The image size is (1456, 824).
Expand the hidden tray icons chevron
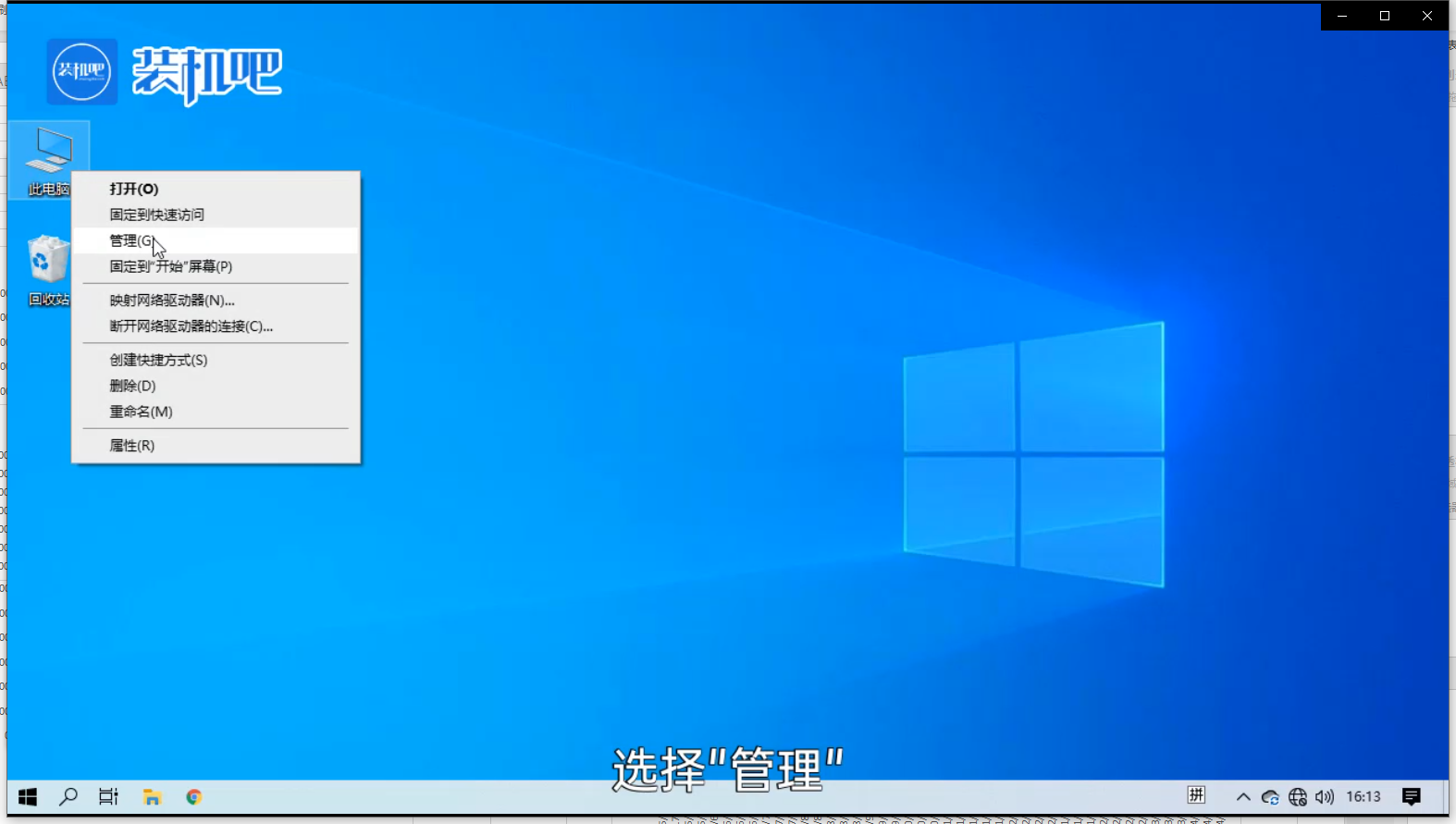(1243, 796)
